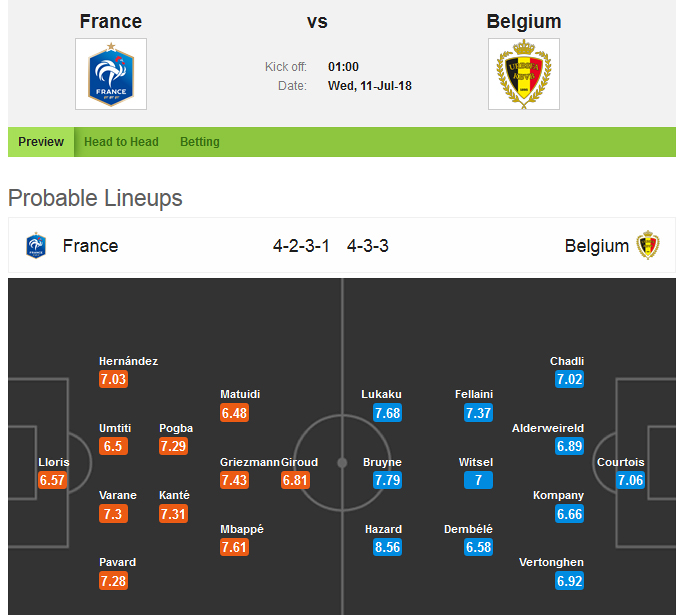Select Griezmann player name
Screen dimensions: 682x615
[x=249, y=462]
